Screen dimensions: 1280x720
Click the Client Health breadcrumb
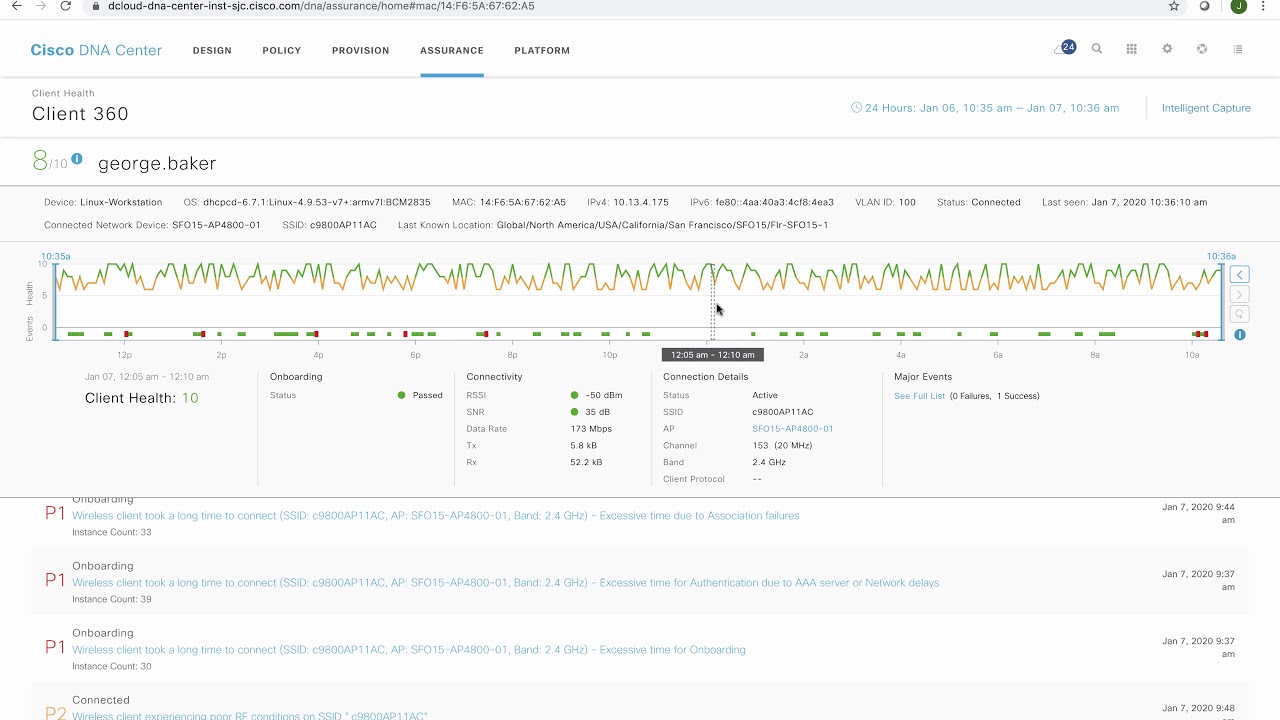pyautogui.click(x=63, y=93)
